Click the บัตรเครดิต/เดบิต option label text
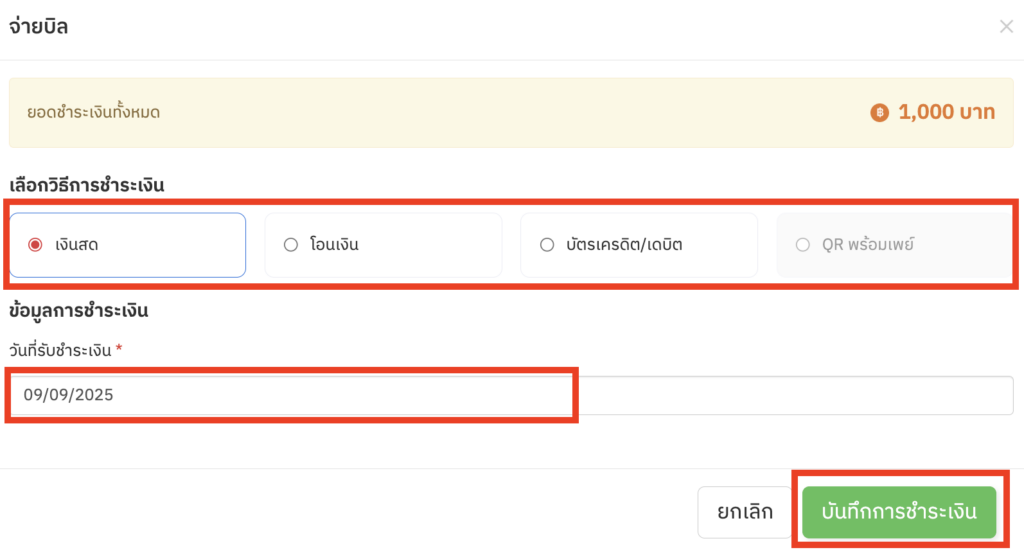This screenshot has width=1024, height=550. click(x=624, y=245)
